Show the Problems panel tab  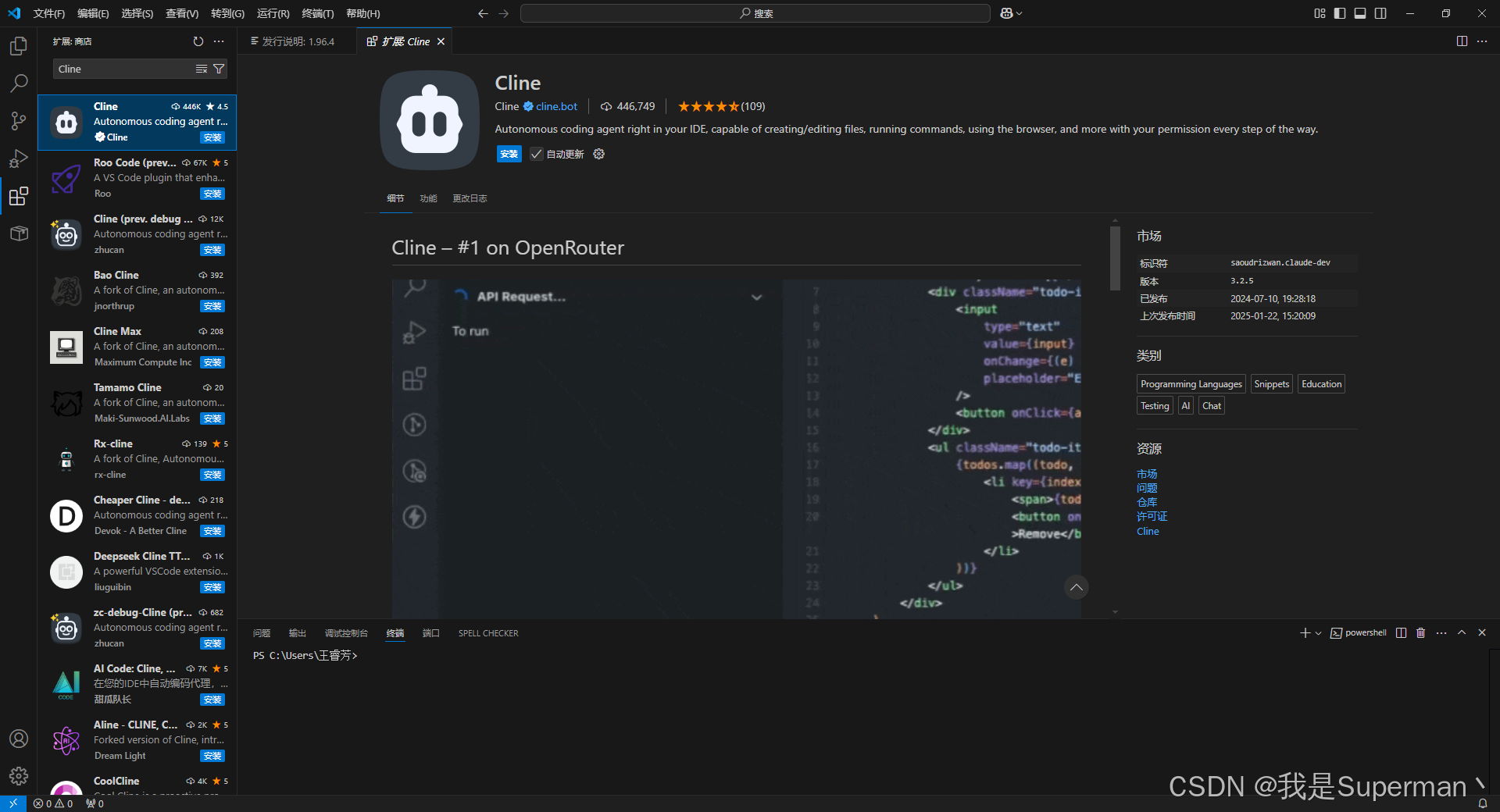point(262,633)
